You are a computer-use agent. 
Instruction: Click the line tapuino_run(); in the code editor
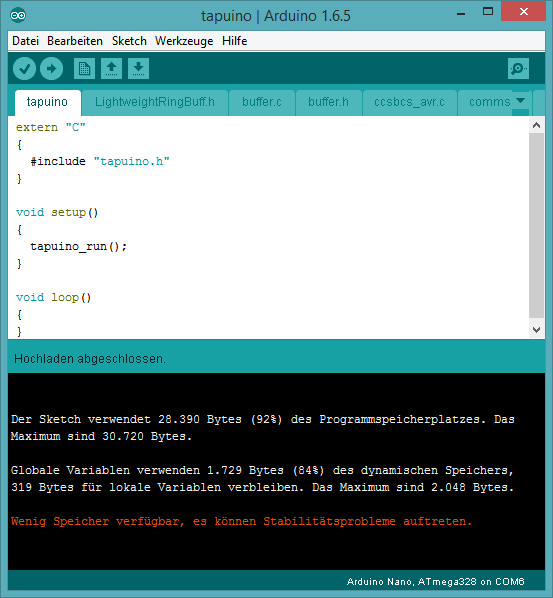pyautogui.click(x=78, y=247)
